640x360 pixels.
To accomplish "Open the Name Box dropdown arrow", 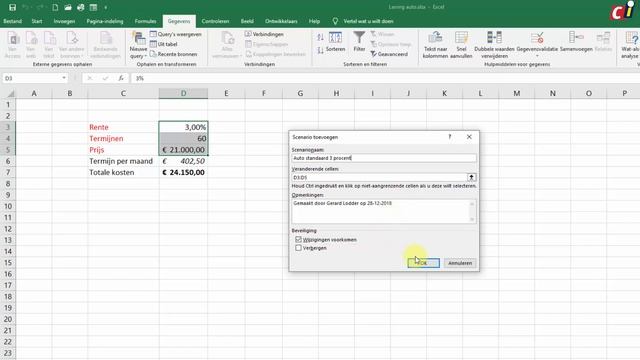I will [x=64, y=78].
